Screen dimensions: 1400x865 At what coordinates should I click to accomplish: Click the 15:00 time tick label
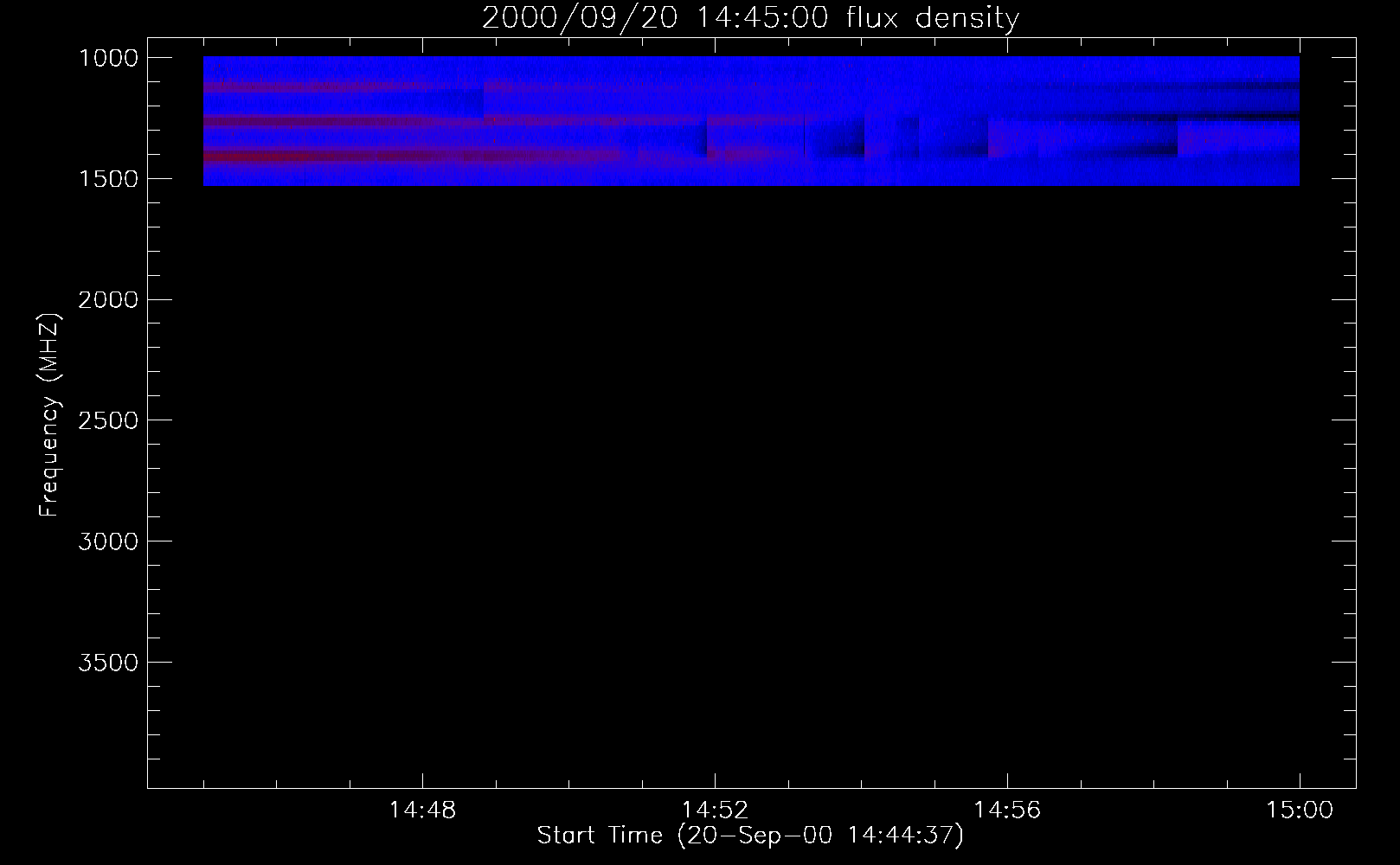(x=1300, y=811)
